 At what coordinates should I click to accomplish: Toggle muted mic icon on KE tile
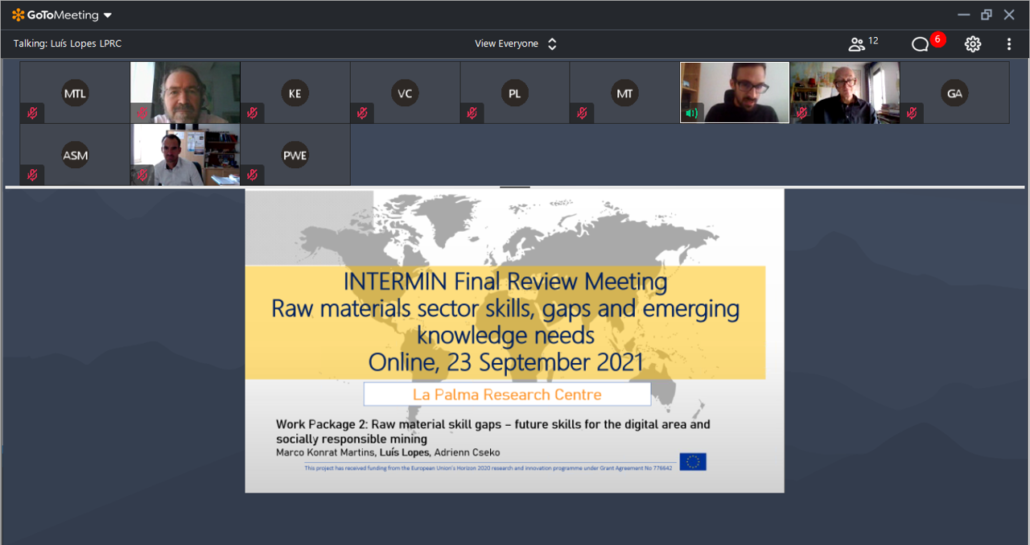pos(252,113)
